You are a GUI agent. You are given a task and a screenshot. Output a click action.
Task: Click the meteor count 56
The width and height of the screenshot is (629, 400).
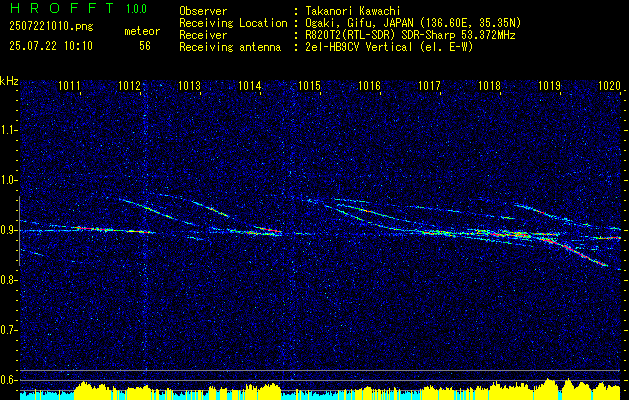point(145,46)
